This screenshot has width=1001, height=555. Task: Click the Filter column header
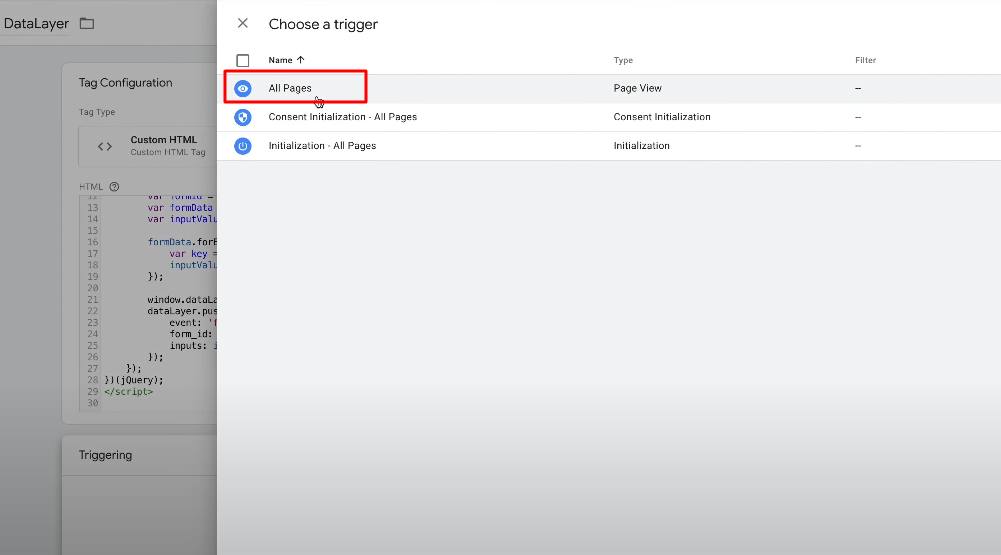pos(865,60)
